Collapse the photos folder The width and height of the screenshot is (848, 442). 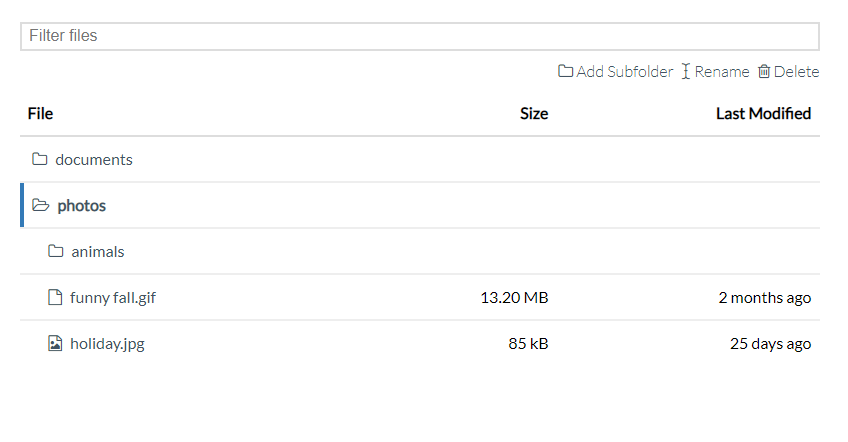(82, 206)
